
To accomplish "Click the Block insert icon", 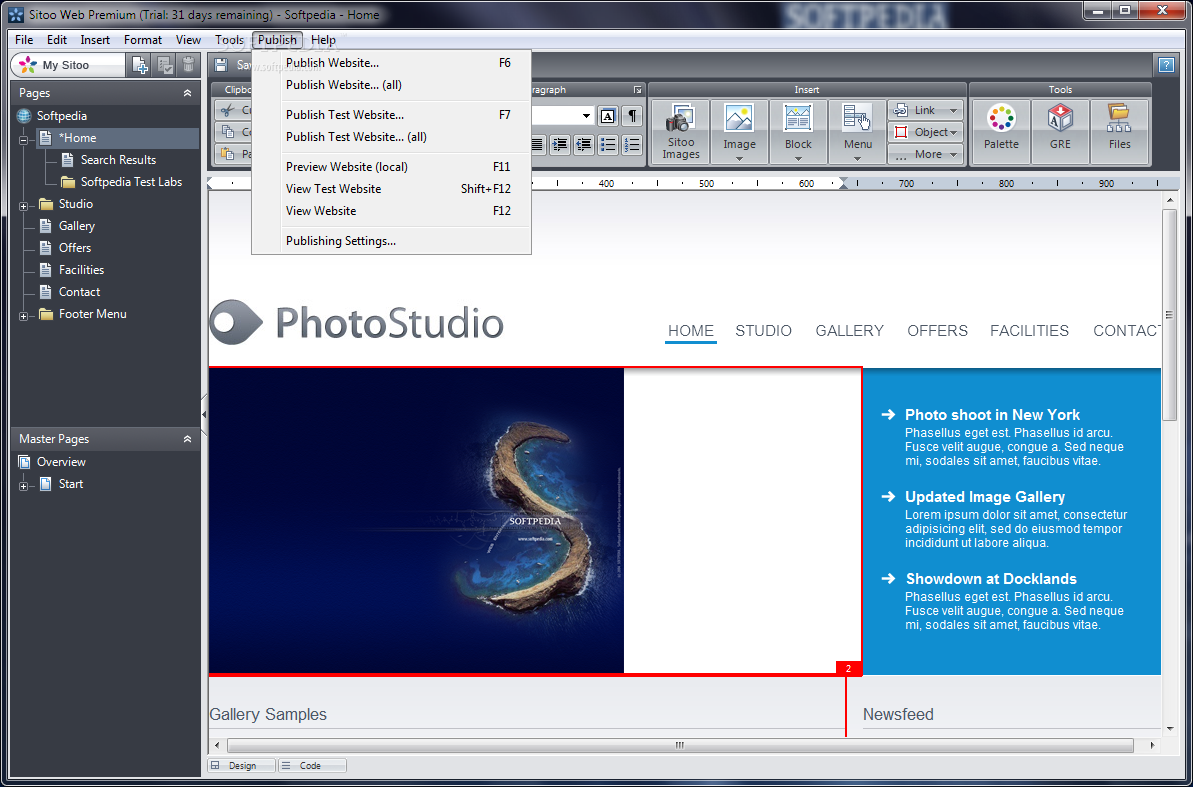I will click(x=798, y=132).
